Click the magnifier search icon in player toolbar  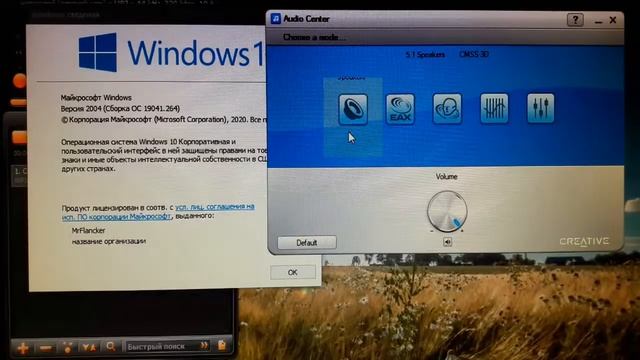tap(111, 347)
